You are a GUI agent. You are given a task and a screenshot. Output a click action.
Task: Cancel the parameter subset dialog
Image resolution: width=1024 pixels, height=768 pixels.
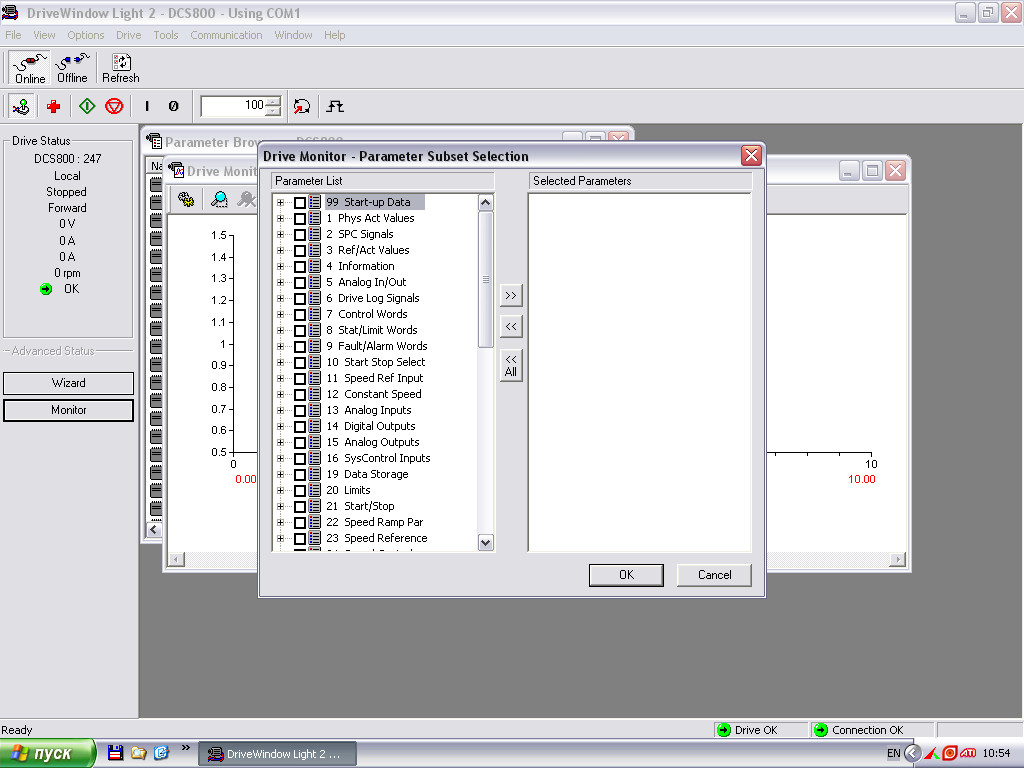[x=714, y=575]
